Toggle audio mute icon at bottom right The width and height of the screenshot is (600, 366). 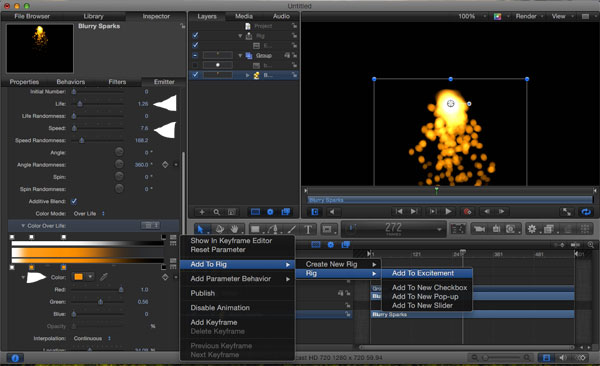pyautogui.click(x=563, y=358)
